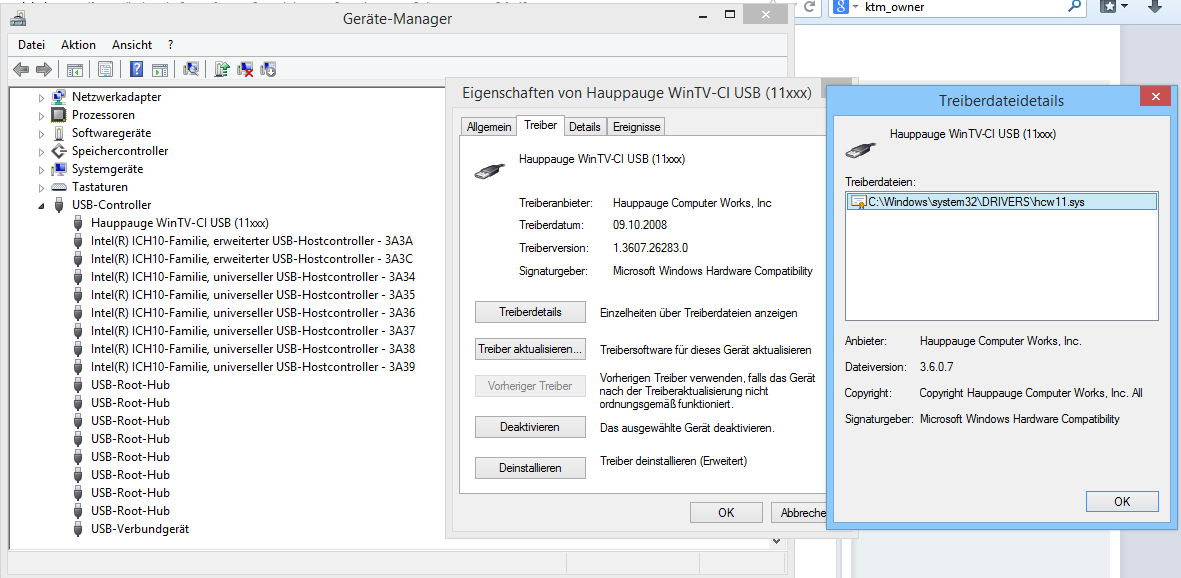Expand the Tastaturen node

(x=41, y=188)
